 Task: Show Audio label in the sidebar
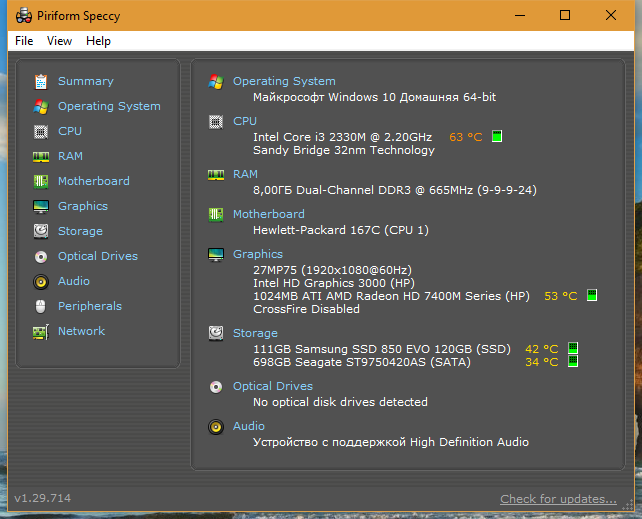[x=74, y=281]
